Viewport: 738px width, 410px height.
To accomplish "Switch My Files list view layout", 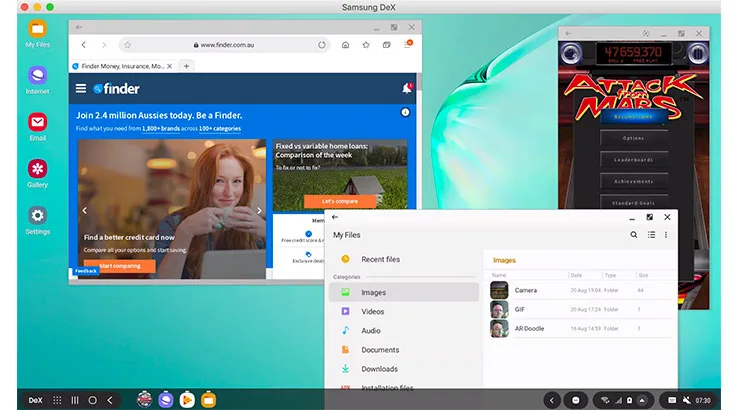I will [x=650, y=235].
